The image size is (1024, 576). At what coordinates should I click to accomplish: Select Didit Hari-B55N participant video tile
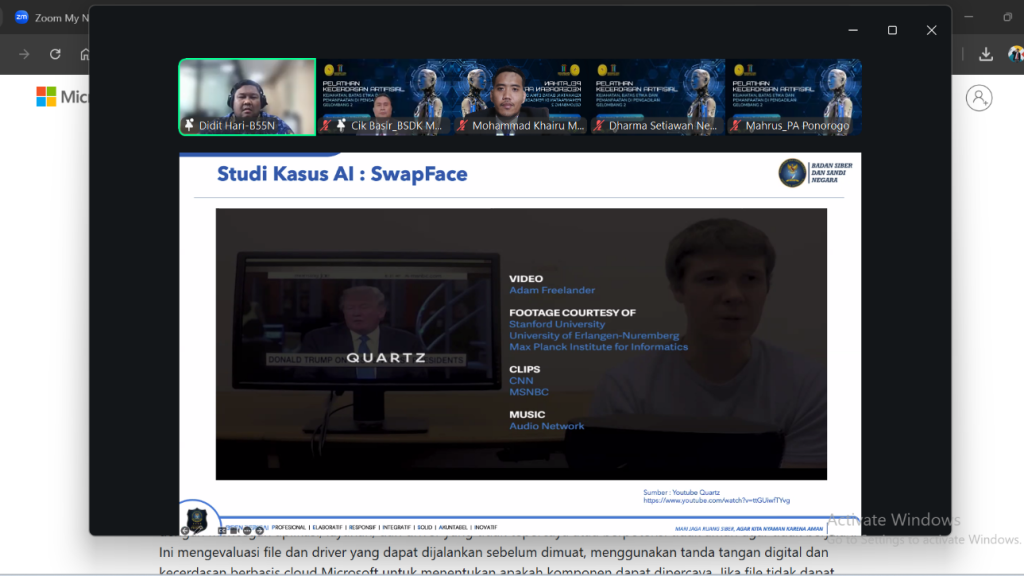point(248,97)
